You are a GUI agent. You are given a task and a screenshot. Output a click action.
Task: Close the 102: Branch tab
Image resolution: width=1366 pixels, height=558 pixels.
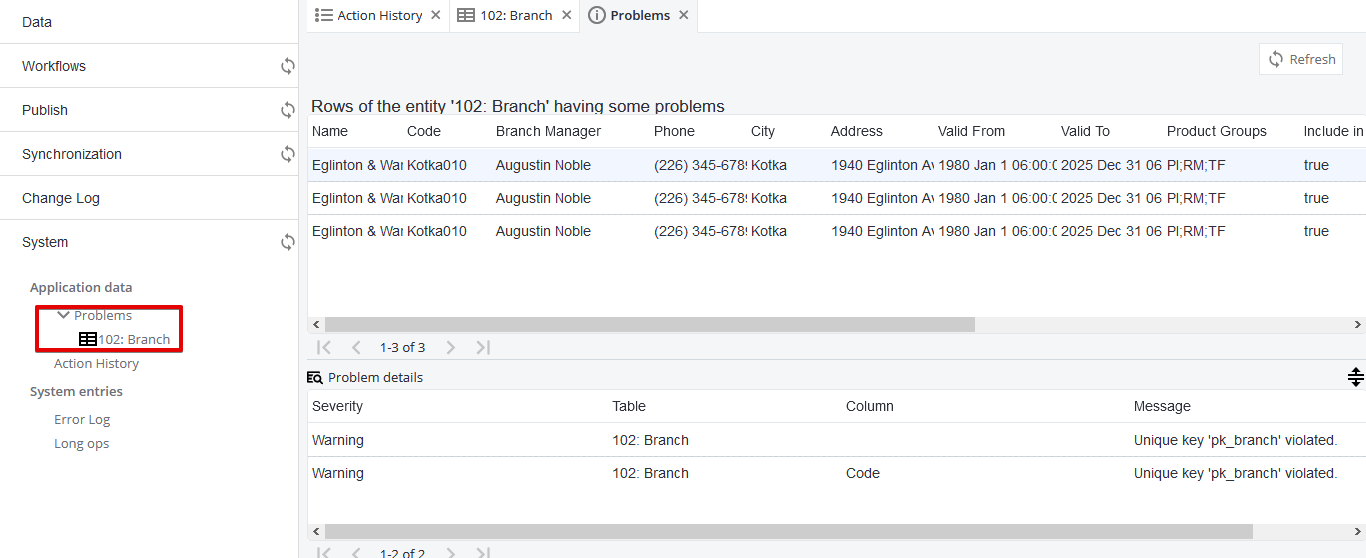click(x=566, y=15)
